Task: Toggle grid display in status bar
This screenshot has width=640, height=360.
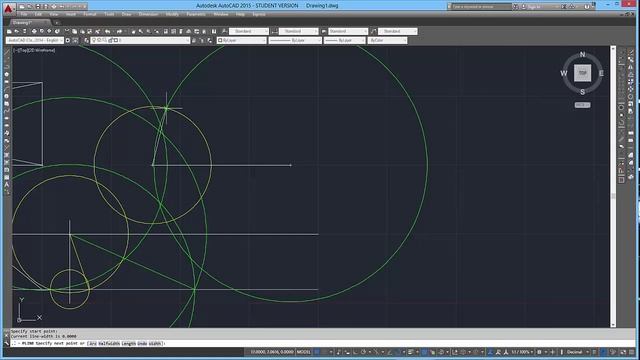Action: (317, 352)
